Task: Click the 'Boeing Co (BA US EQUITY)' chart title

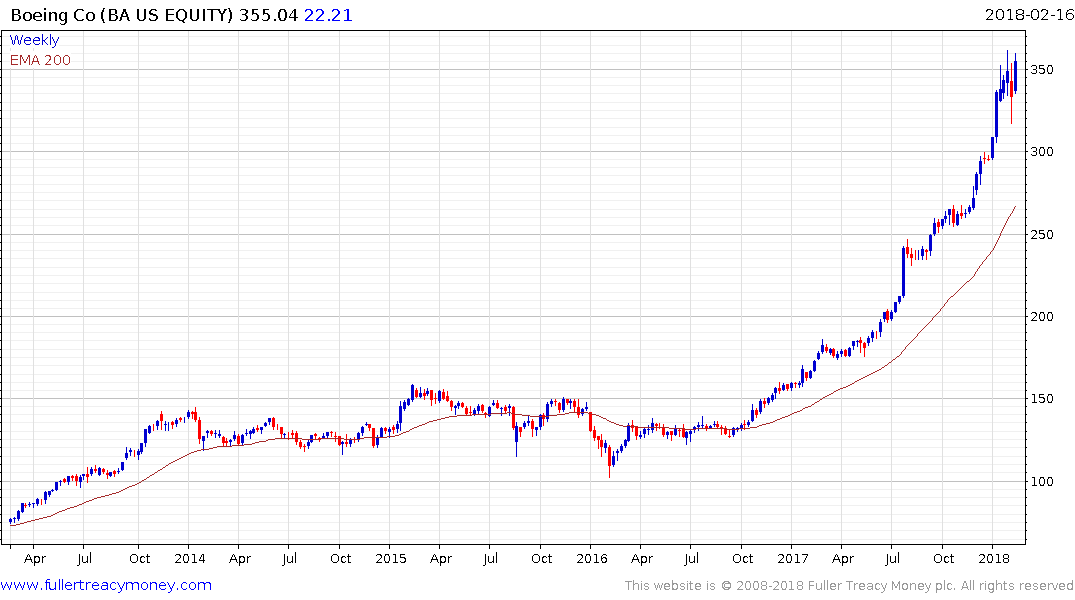Action: (x=123, y=15)
